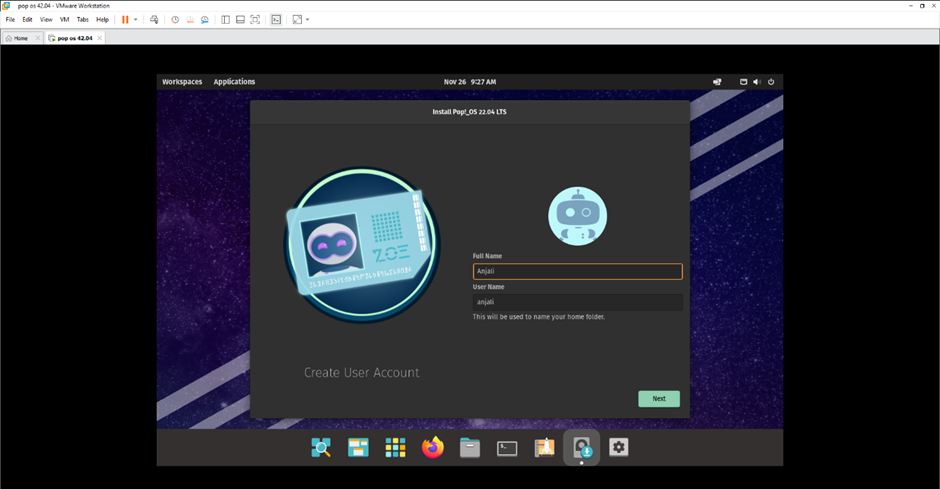Click the Next button
Screen dimensions: 940x489
659,399
